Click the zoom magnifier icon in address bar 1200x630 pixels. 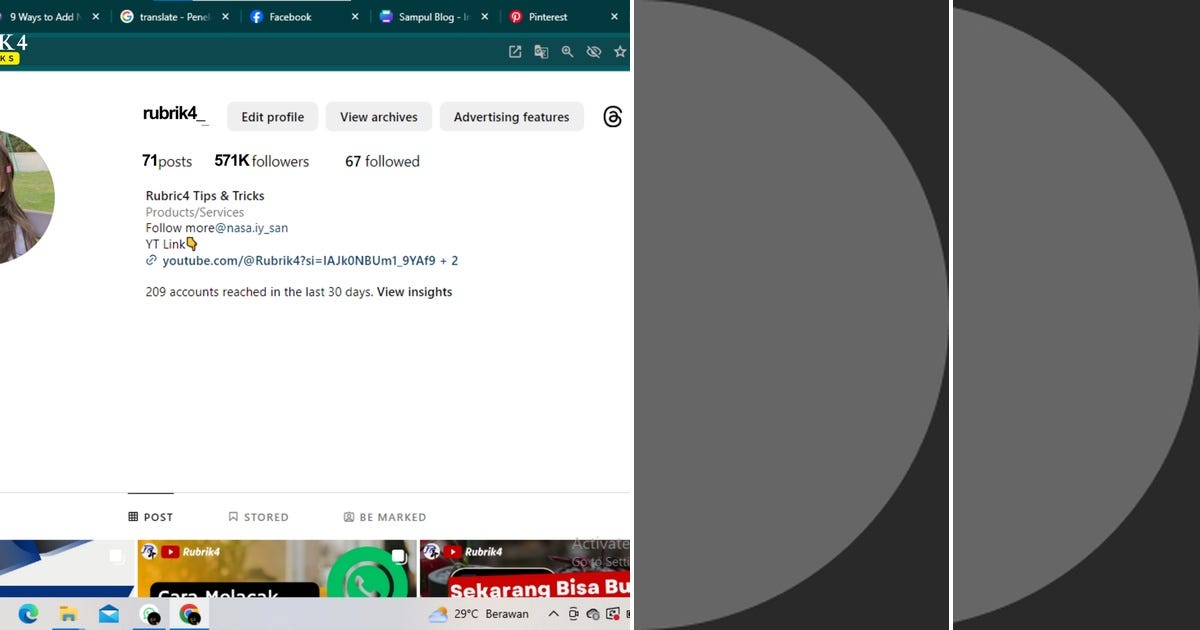click(567, 52)
